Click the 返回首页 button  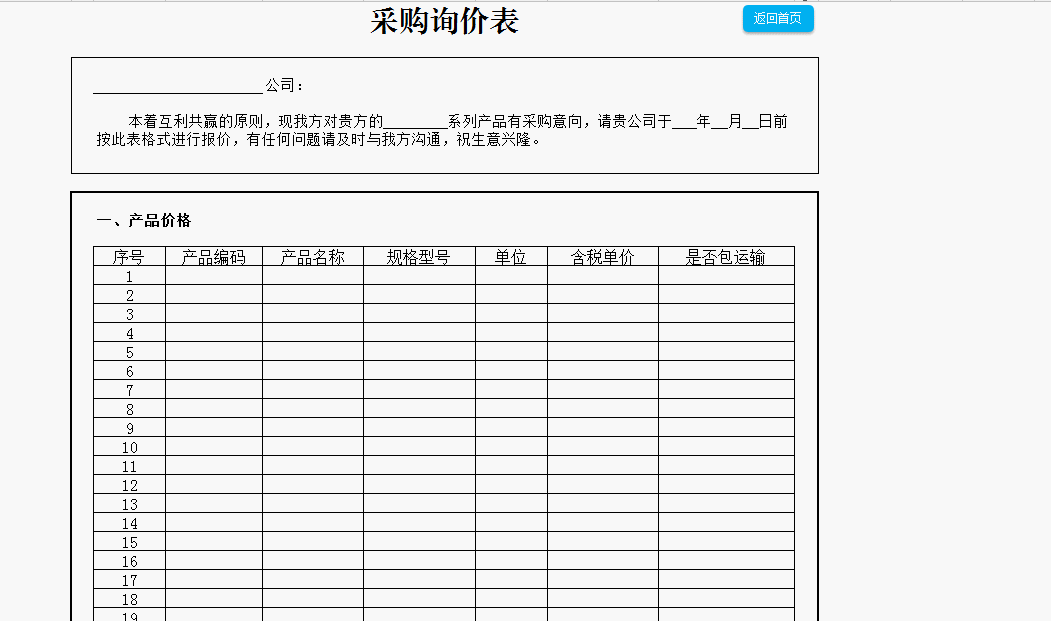[778, 19]
